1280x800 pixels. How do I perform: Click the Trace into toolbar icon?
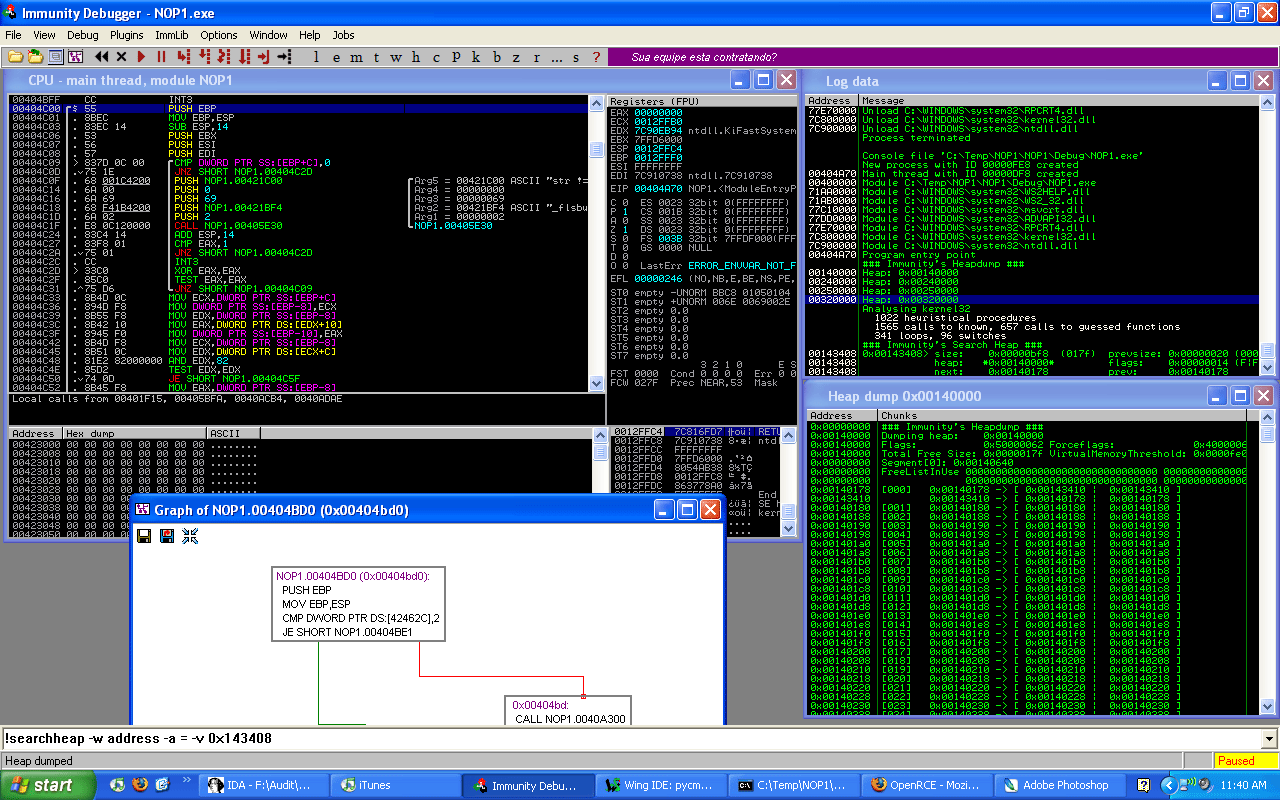pyautogui.click(x=224, y=57)
